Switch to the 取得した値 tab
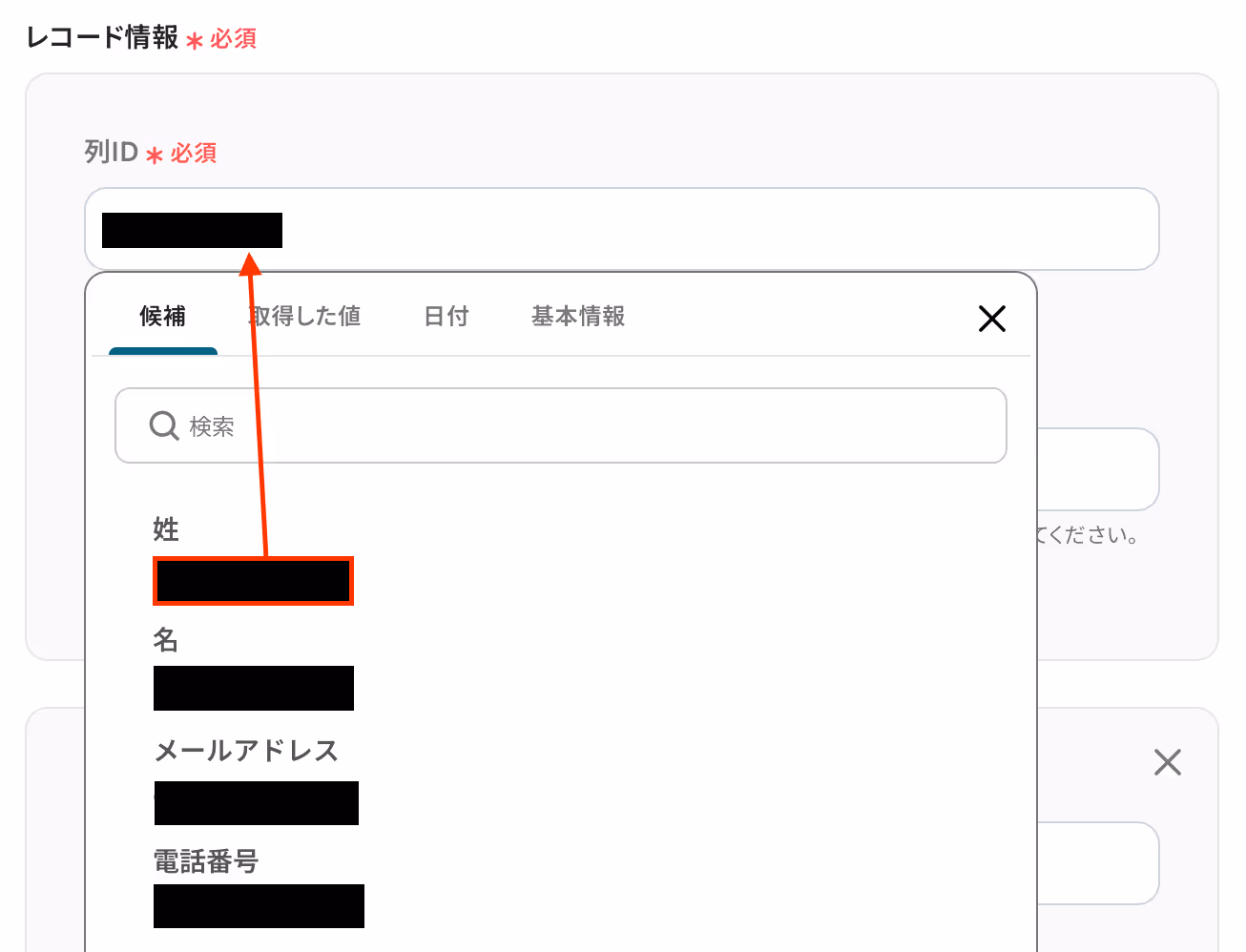Image resolution: width=1246 pixels, height=952 pixels. tap(305, 317)
